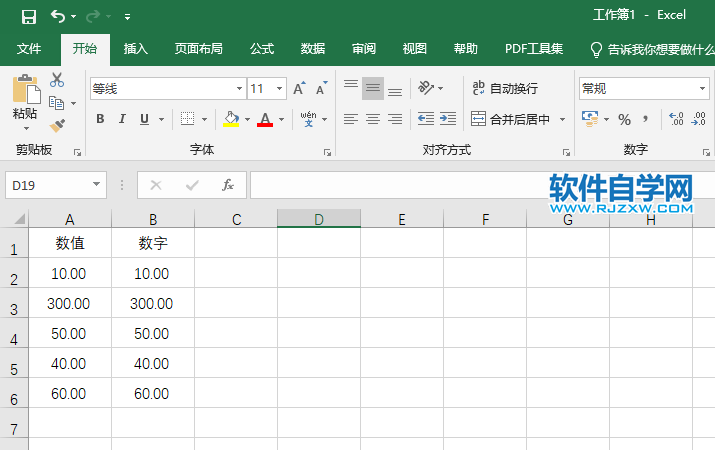
Task: Switch to the 页面布局 tab
Action: [x=198, y=49]
